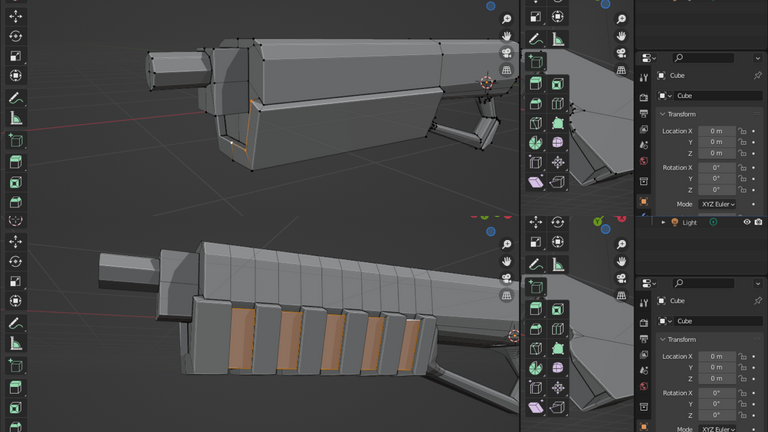Toggle camera view in the plain gun viewport

pyautogui.click(x=506, y=53)
